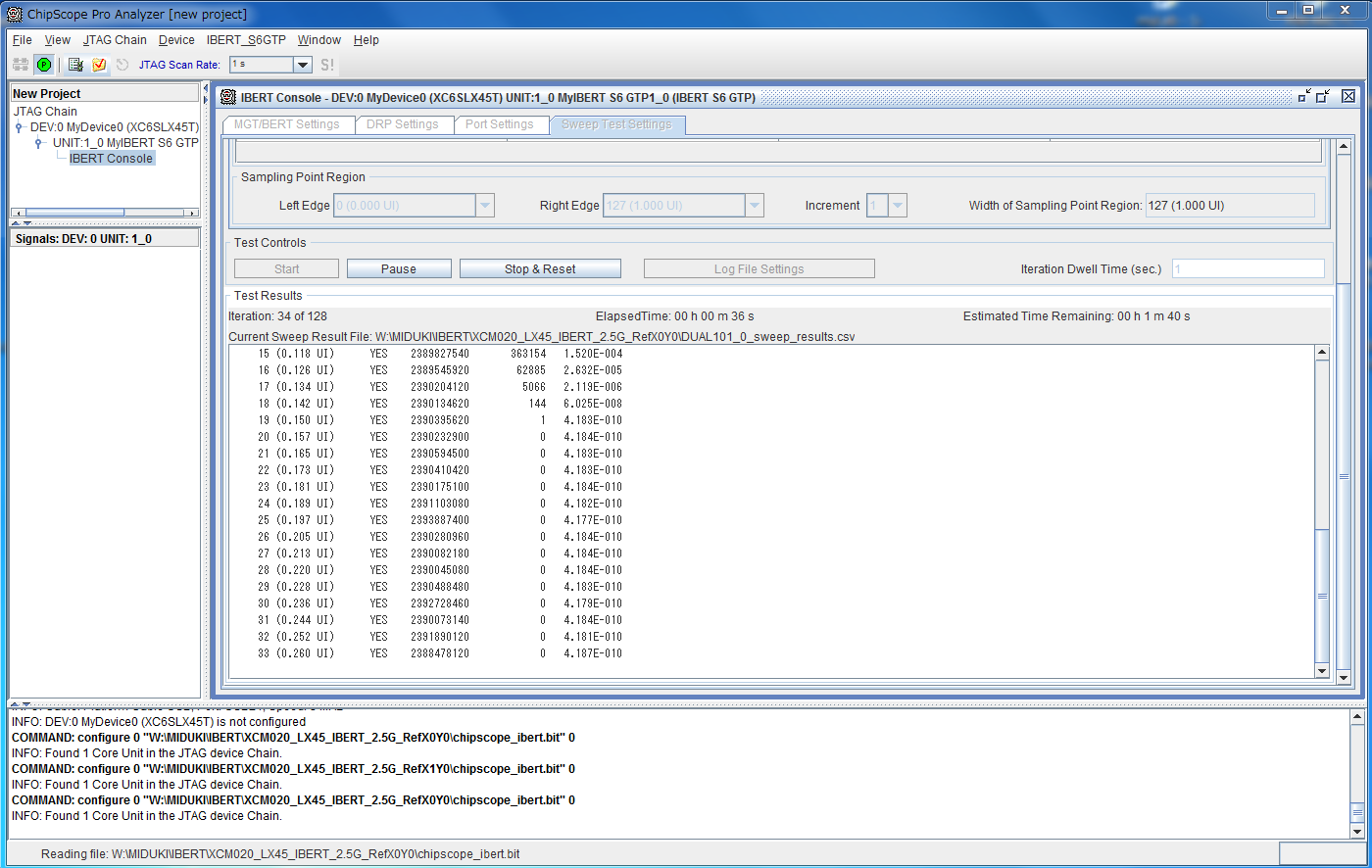Click the Current Sweep Result File path text
The image size is (1372, 868).
(542, 337)
